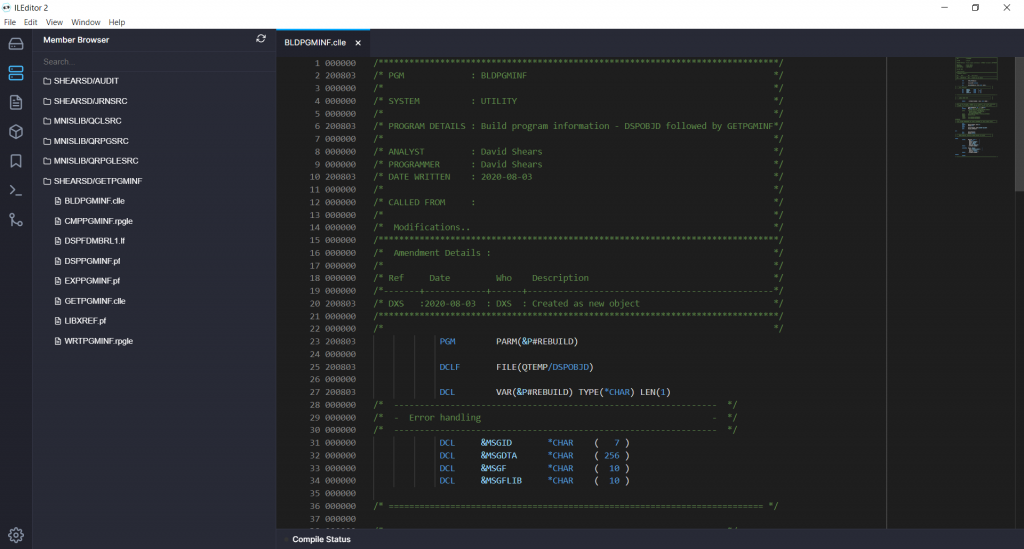Open the drive/connections sidebar icon
Viewport: 1024px width, 549px height.
(x=16, y=44)
